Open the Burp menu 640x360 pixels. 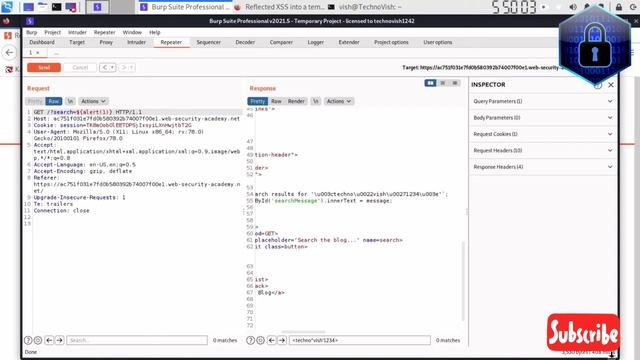pyautogui.click(x=31, y=32)
